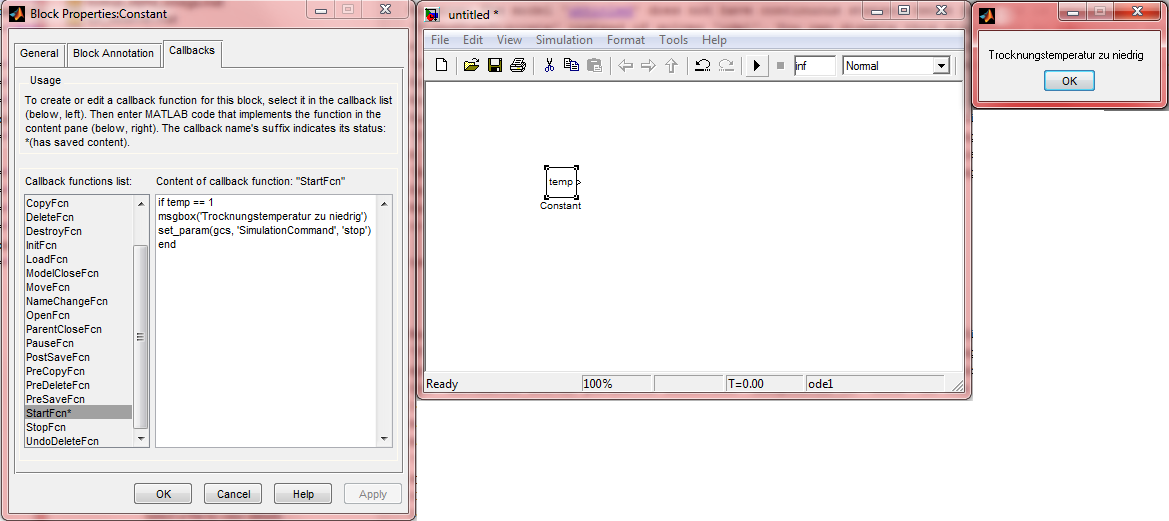Create a new model with toolbar icon

(x=441, y=66)
